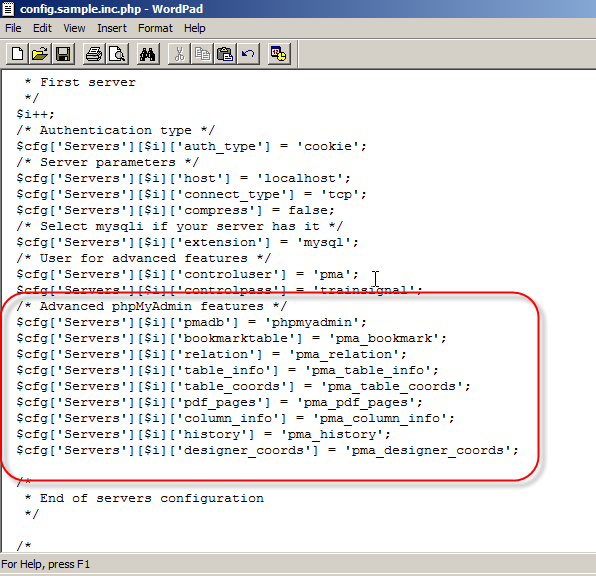Screen dimensions: 596x576
Task: Click the Copy icon in toolbar
Action: (202, 54)
